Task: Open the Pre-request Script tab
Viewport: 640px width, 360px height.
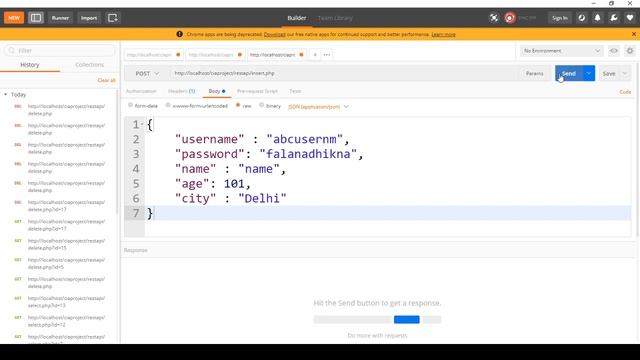Action: click(257, 91)
